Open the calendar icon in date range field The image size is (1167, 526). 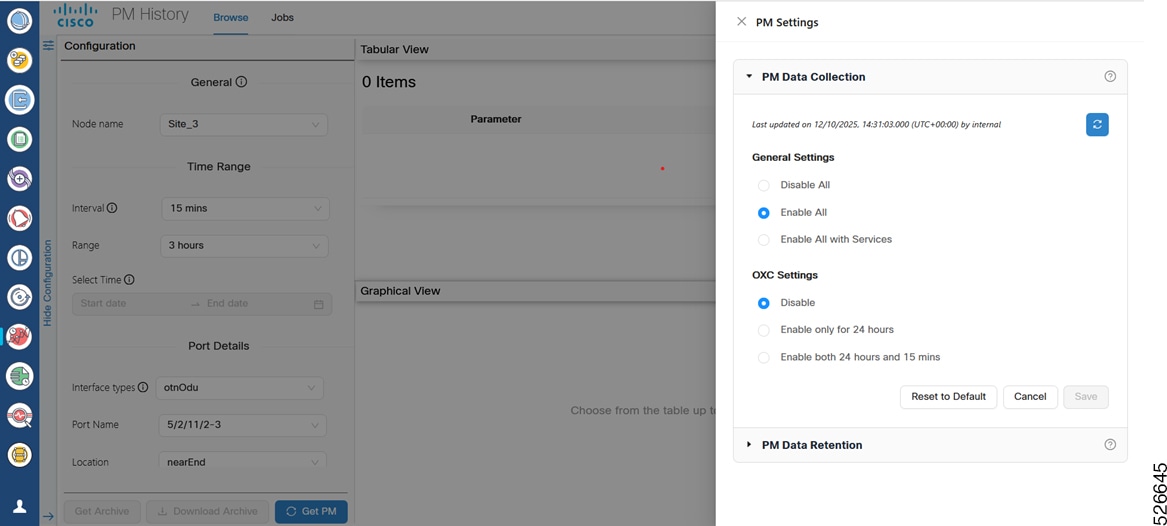pos(319,304)
